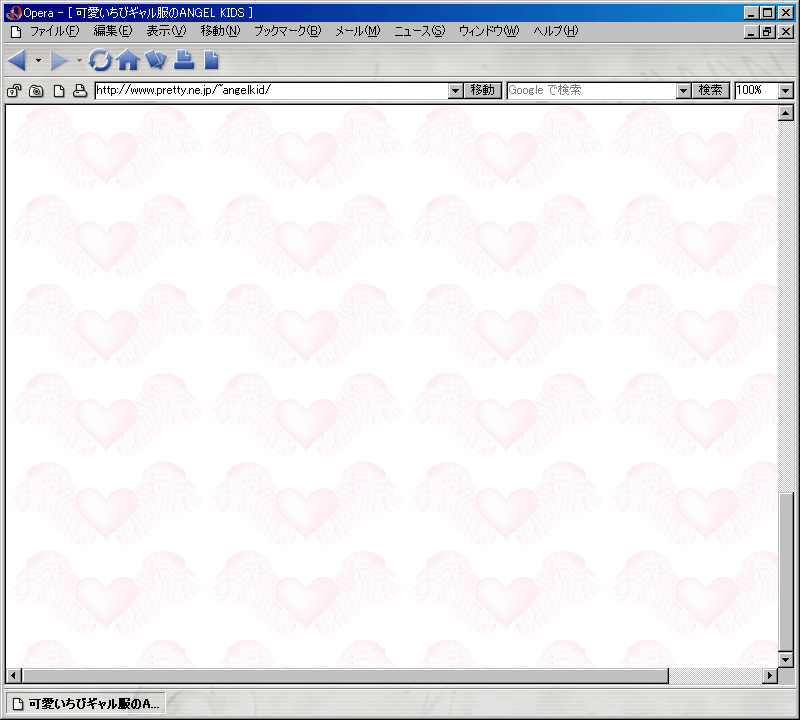Minimize the inner document window

pyautogui.click(x=751, y=32)
